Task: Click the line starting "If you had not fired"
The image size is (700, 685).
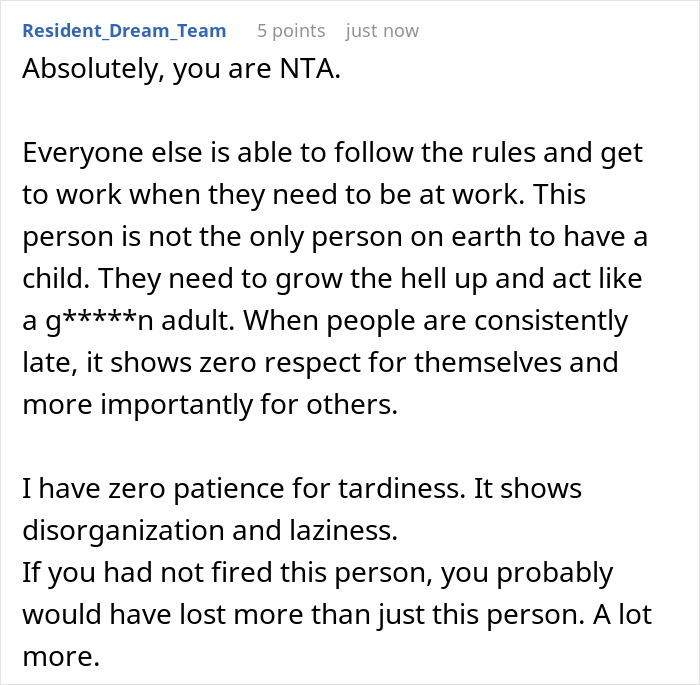Action: (x=317, y=573)
